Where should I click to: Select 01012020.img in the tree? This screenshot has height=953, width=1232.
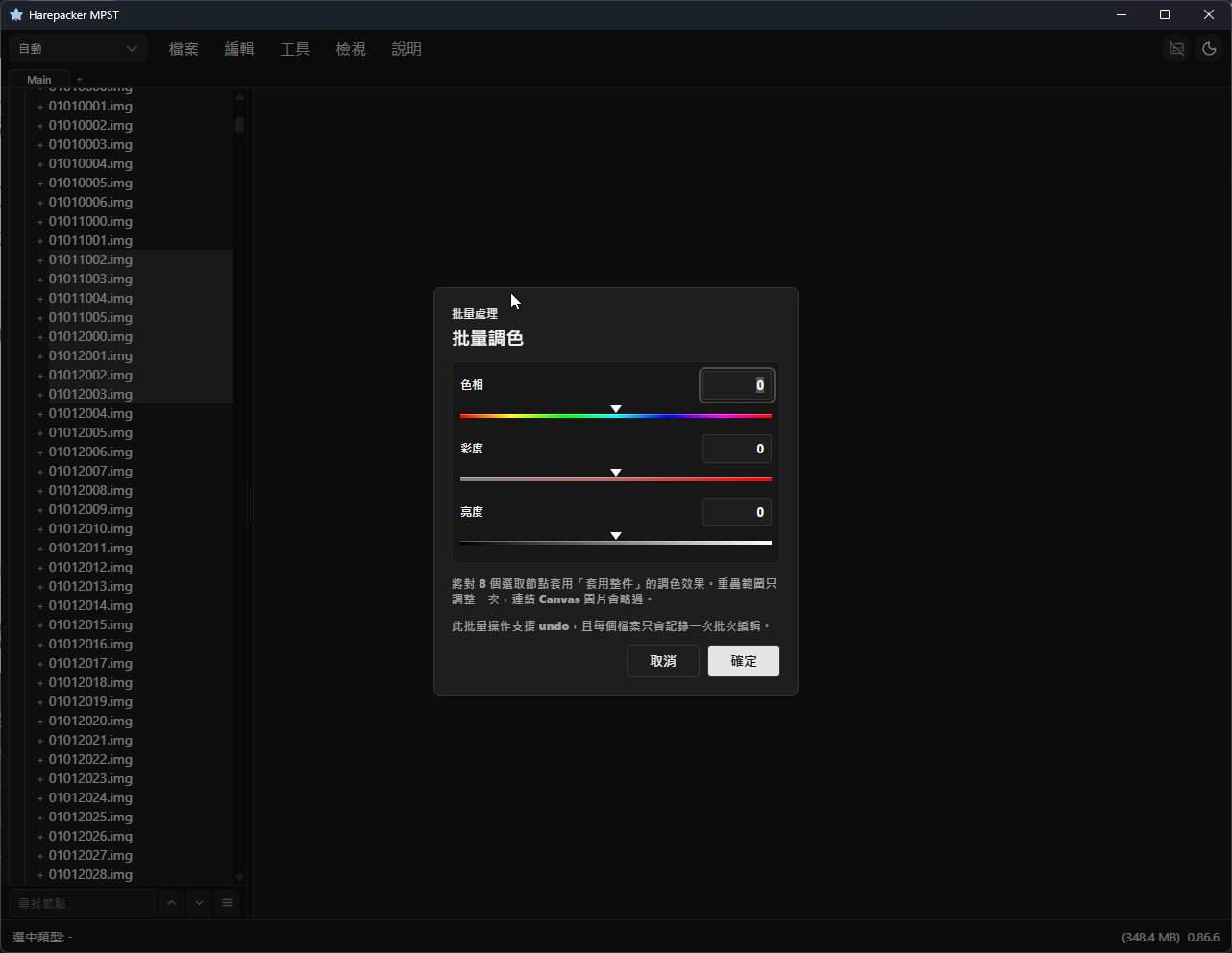coord(90,721)
